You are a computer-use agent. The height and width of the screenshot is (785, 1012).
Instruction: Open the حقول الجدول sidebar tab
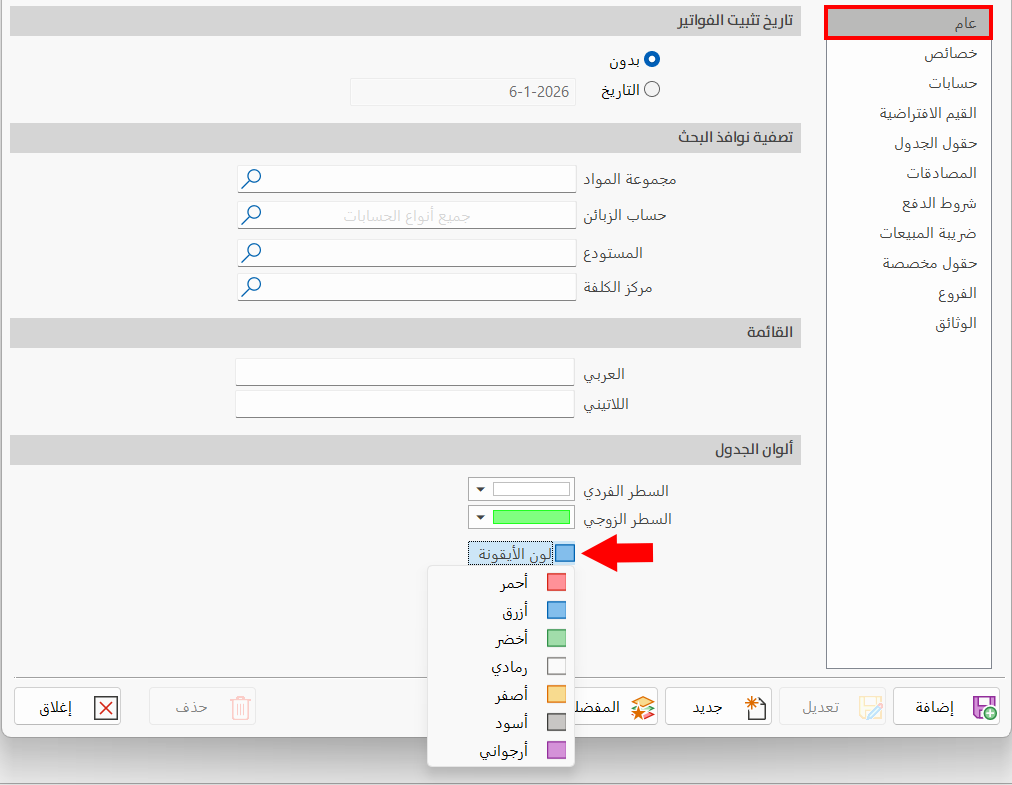909,143
